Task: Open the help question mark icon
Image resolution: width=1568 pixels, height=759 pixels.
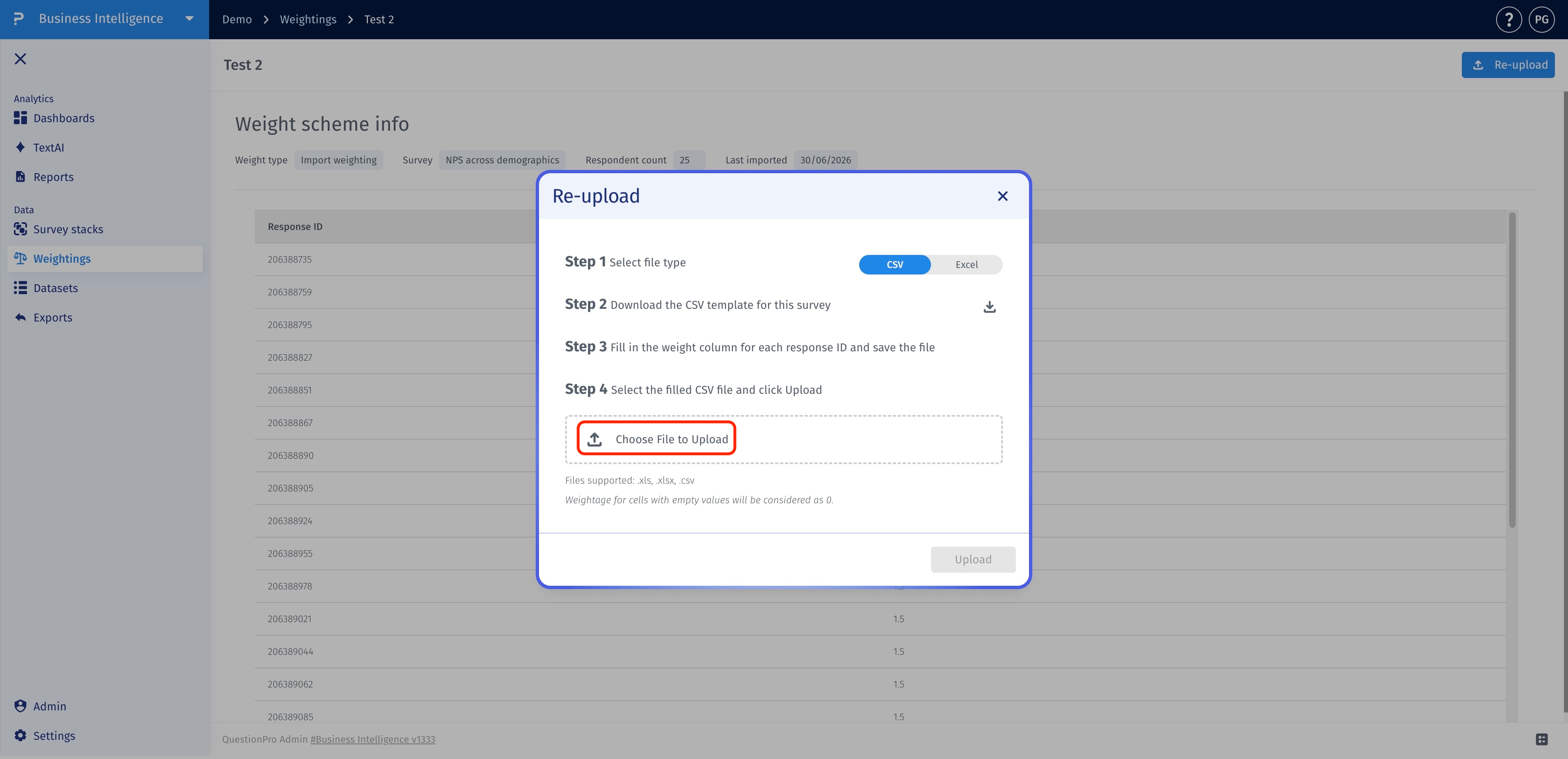Action: (1509, 20)
